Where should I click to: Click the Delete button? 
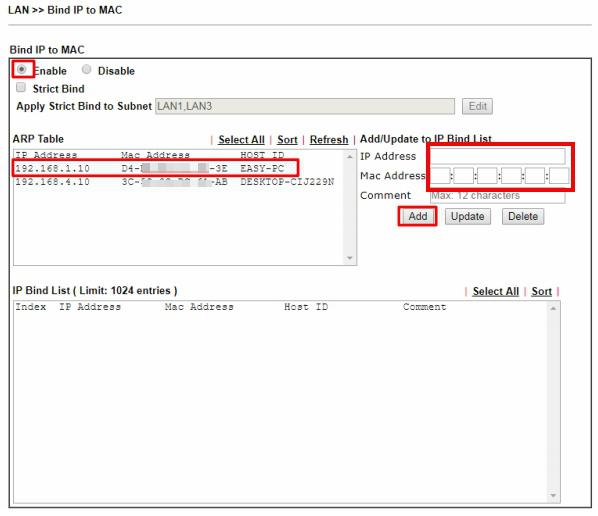[523, 216]
